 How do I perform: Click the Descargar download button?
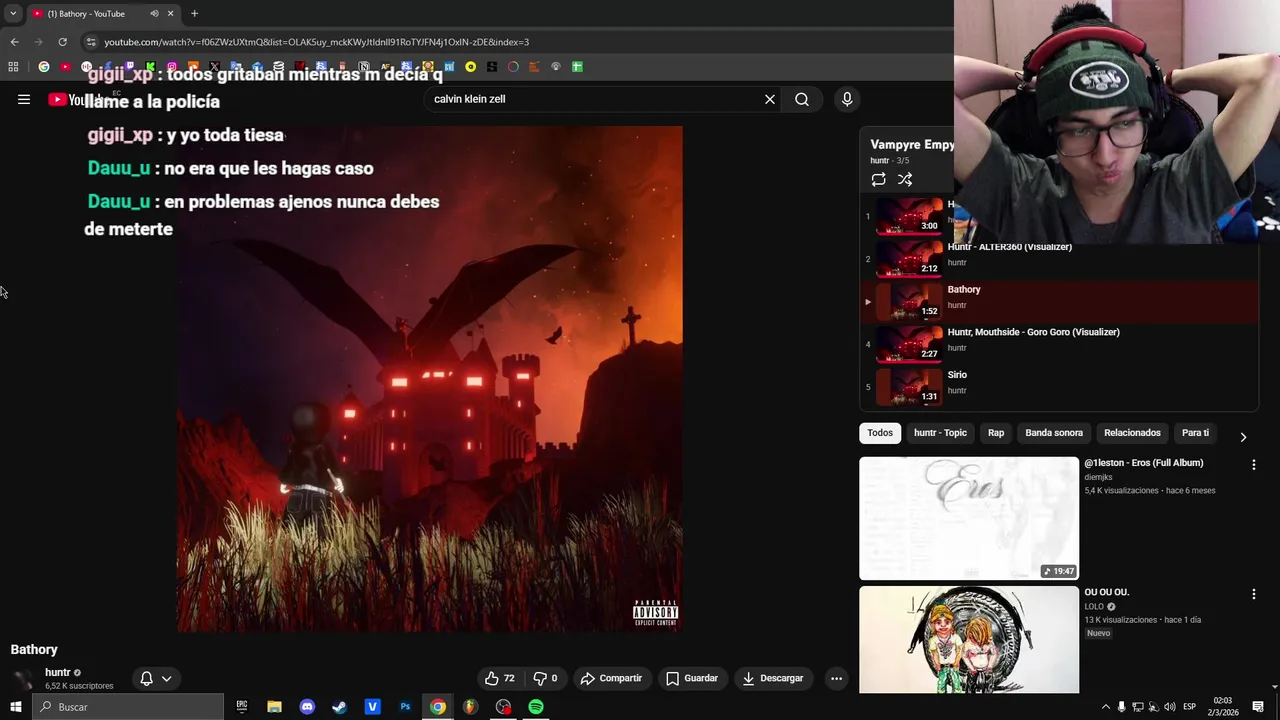772,678
